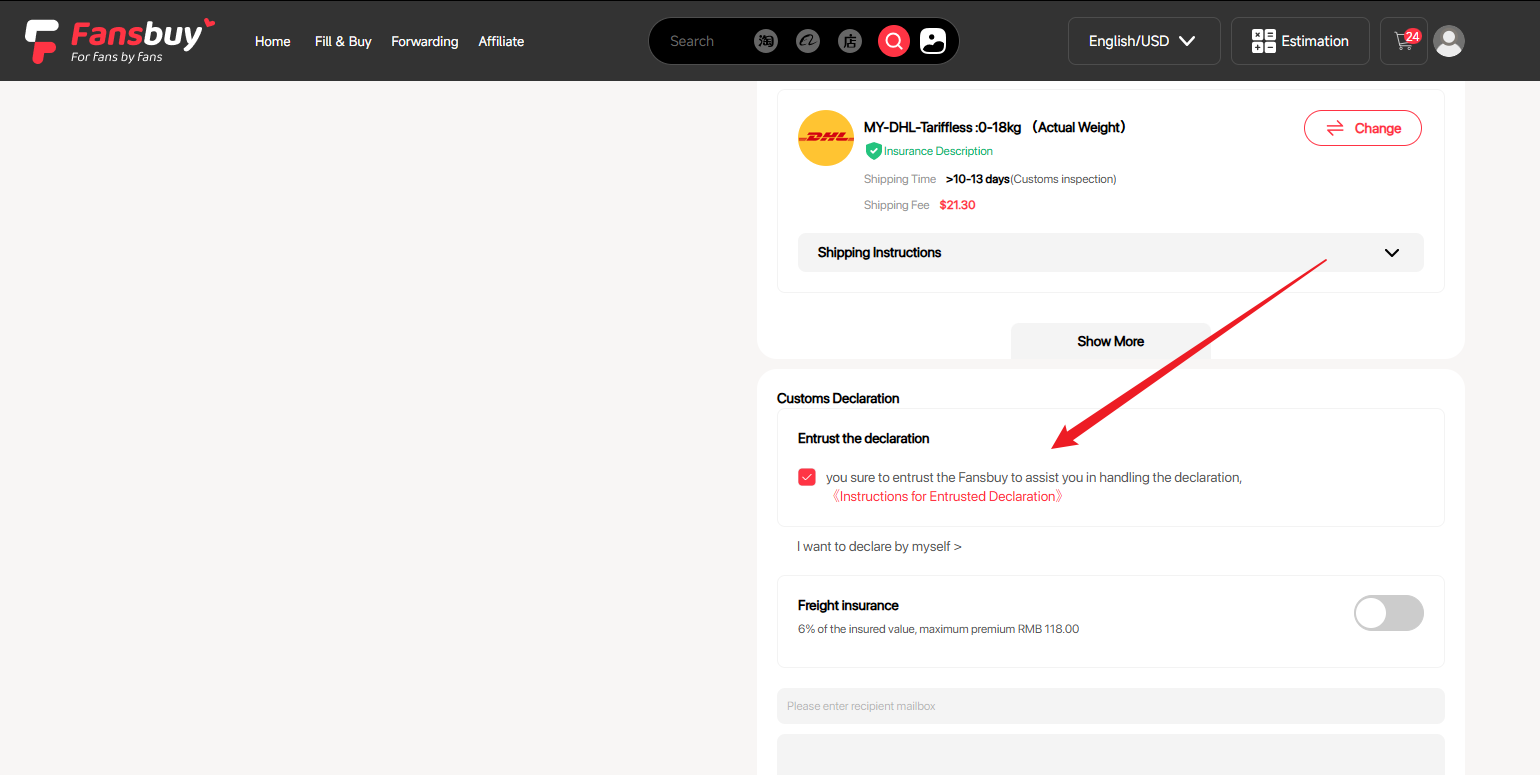
Task: Click the red magnifier search button
Action: [x=894, y=41]
